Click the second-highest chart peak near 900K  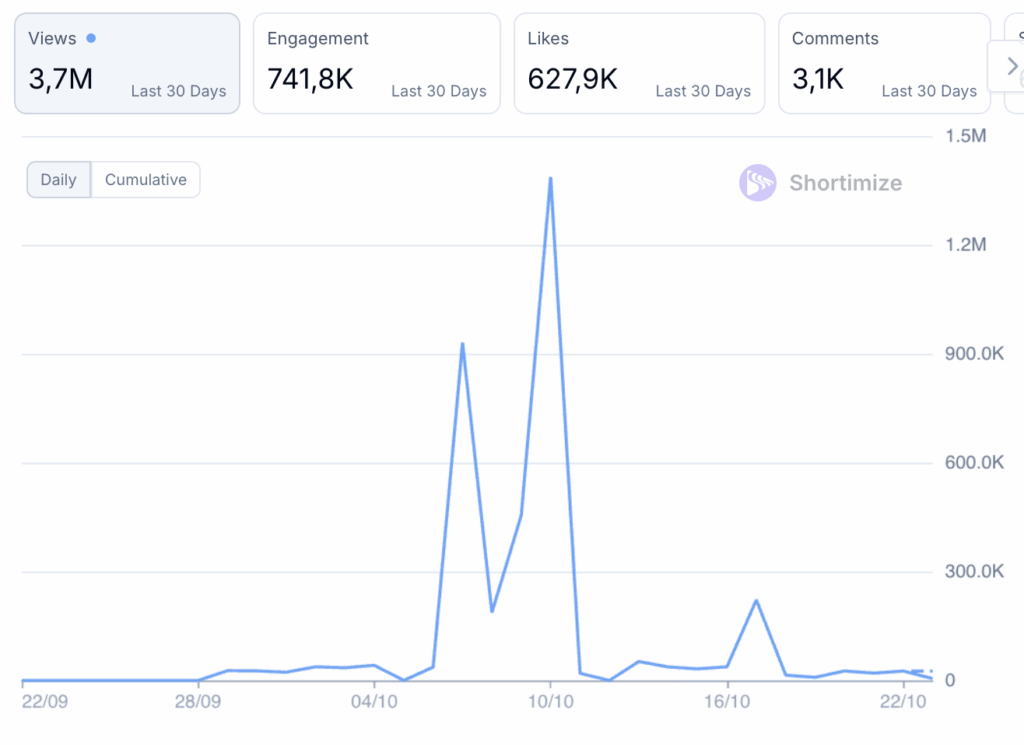pos(462,344)
